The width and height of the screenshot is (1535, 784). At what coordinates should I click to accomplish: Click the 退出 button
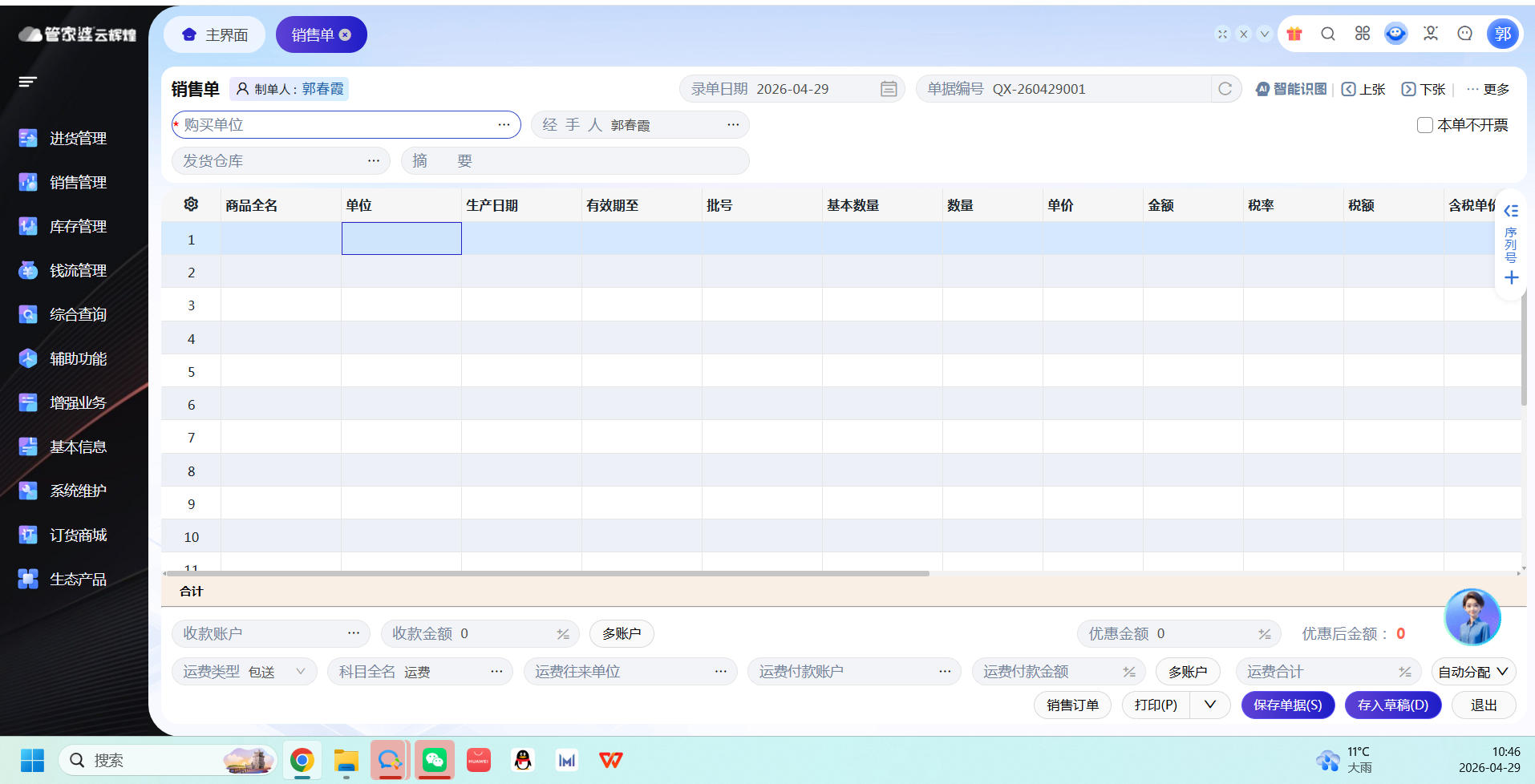click(1484, 705)
